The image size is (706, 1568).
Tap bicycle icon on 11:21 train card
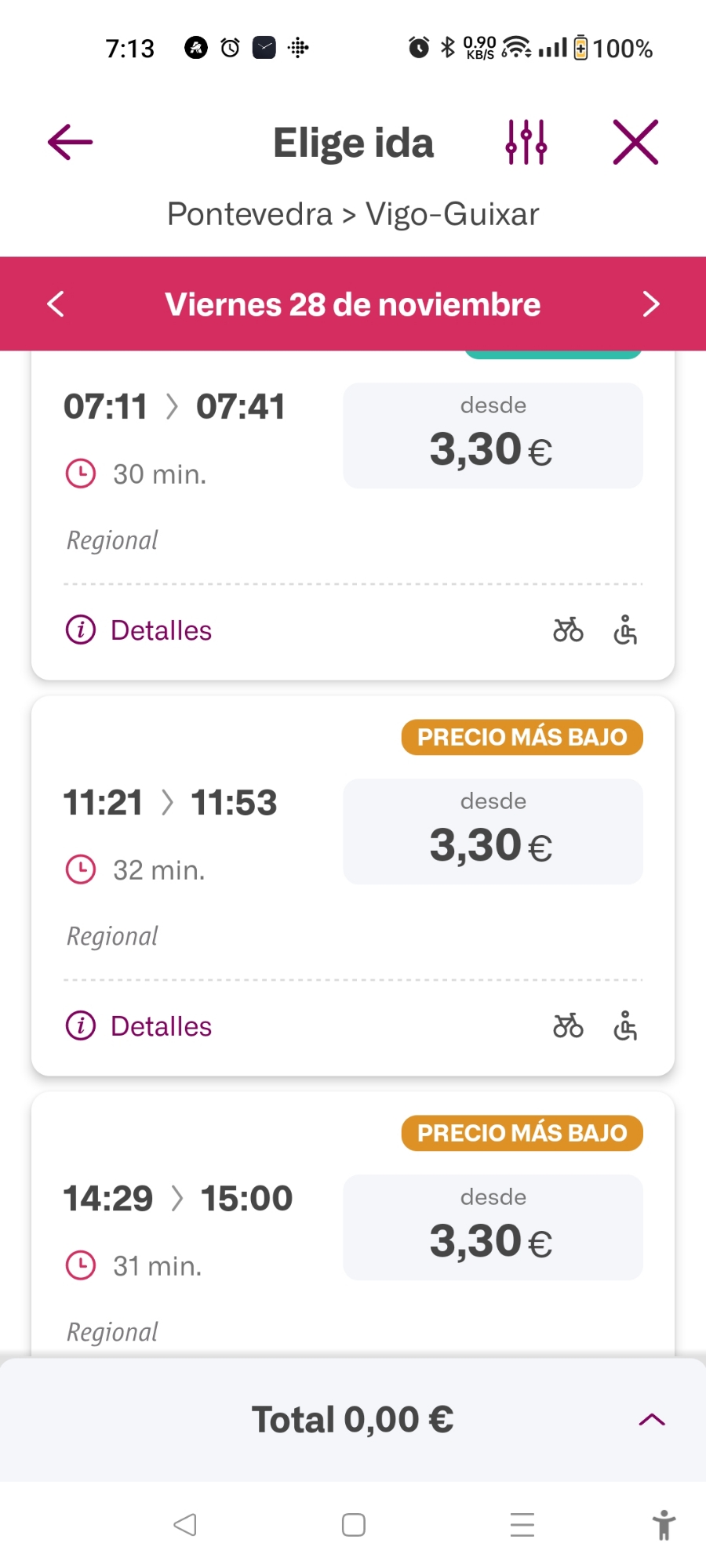[568, 1026]
